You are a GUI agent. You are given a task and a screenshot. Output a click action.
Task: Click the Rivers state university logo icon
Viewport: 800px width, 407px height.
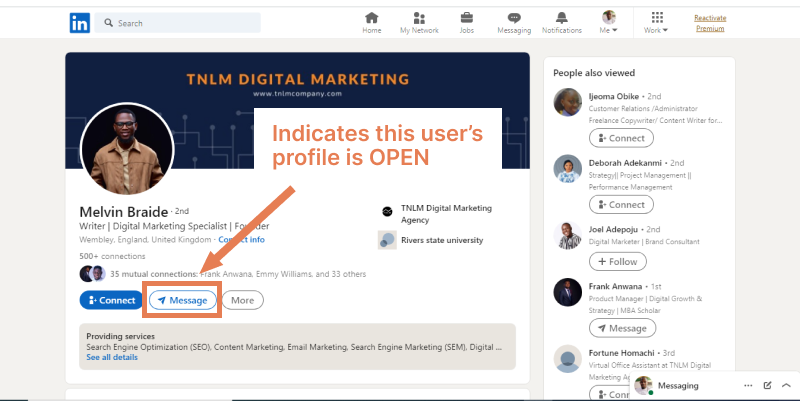[x=387, y=240]
